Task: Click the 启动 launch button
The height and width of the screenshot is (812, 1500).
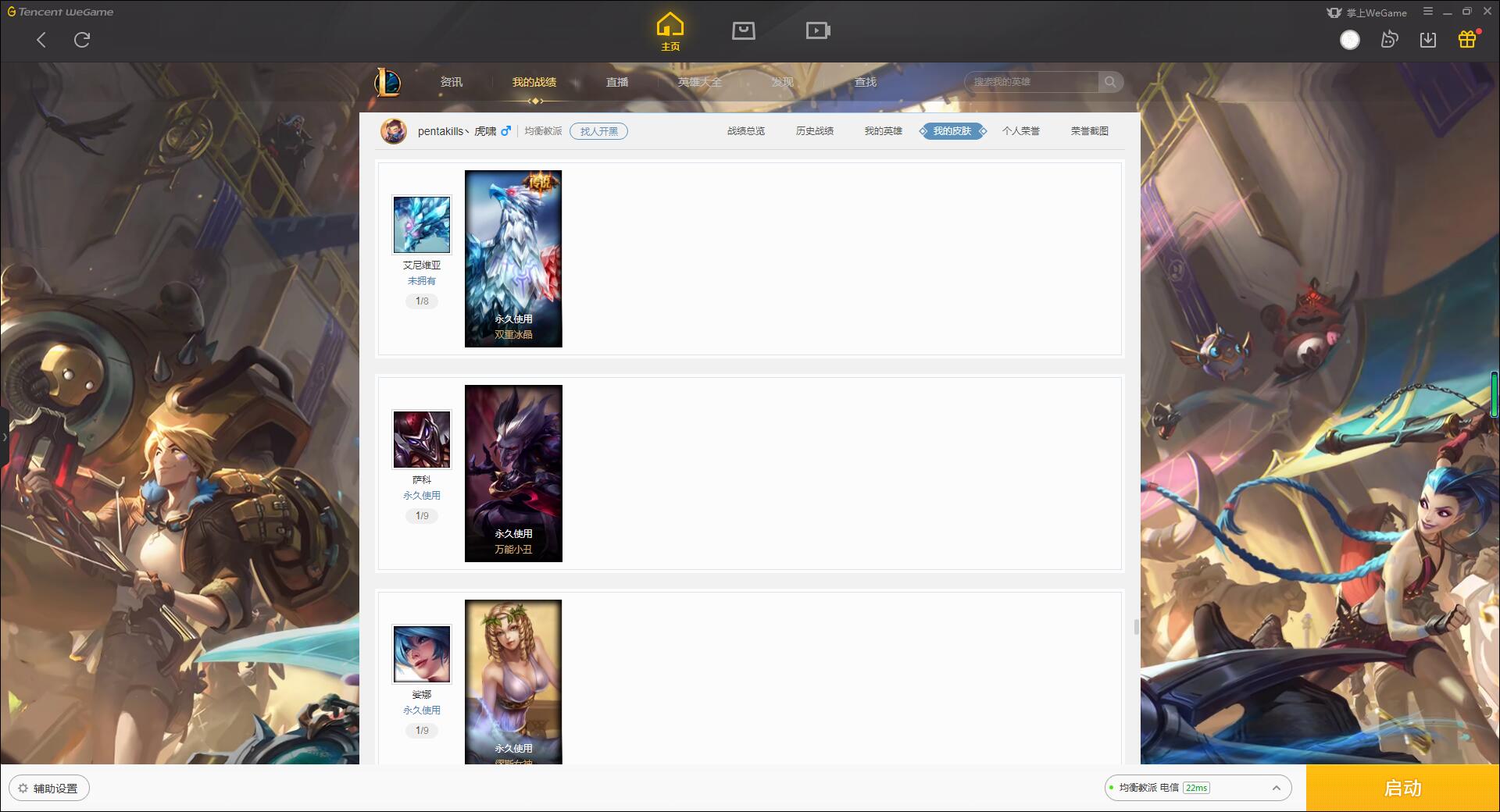Action: pos(1402,789)
